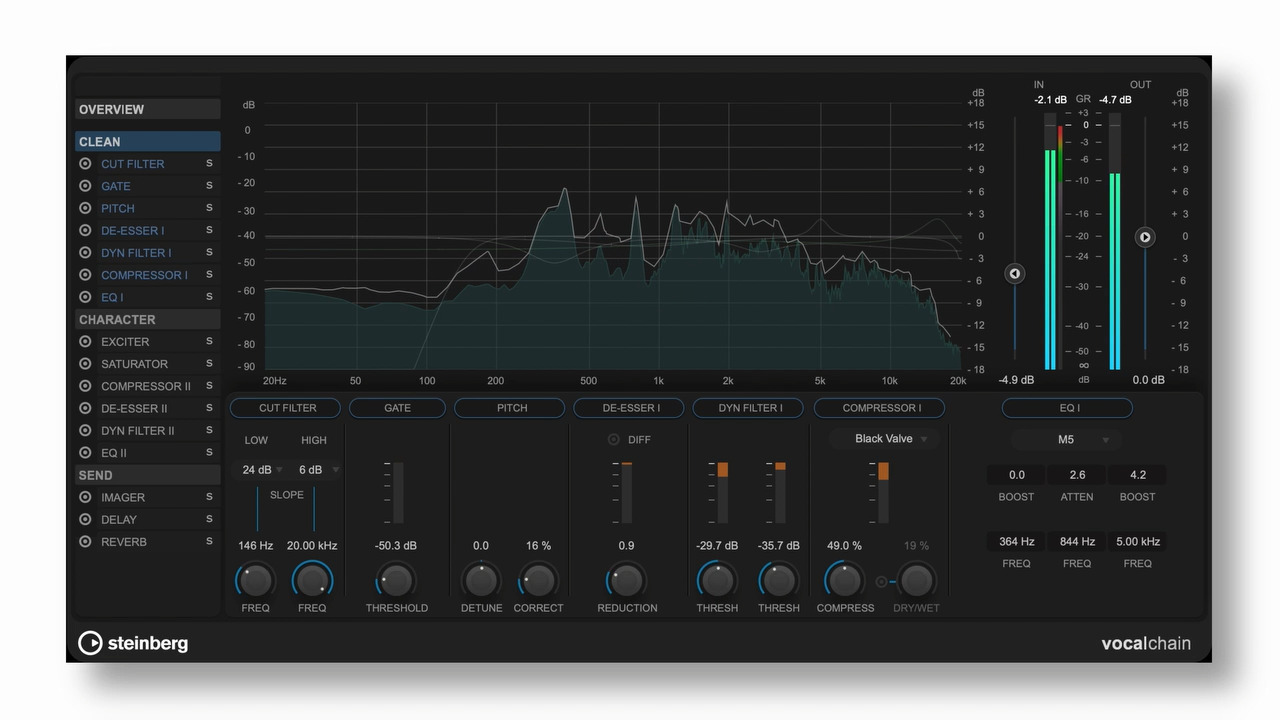This screenshot has width=1280, height=720.
Task: Click the 4.2 BOOST value field
Action: [x=1138, y=475]
